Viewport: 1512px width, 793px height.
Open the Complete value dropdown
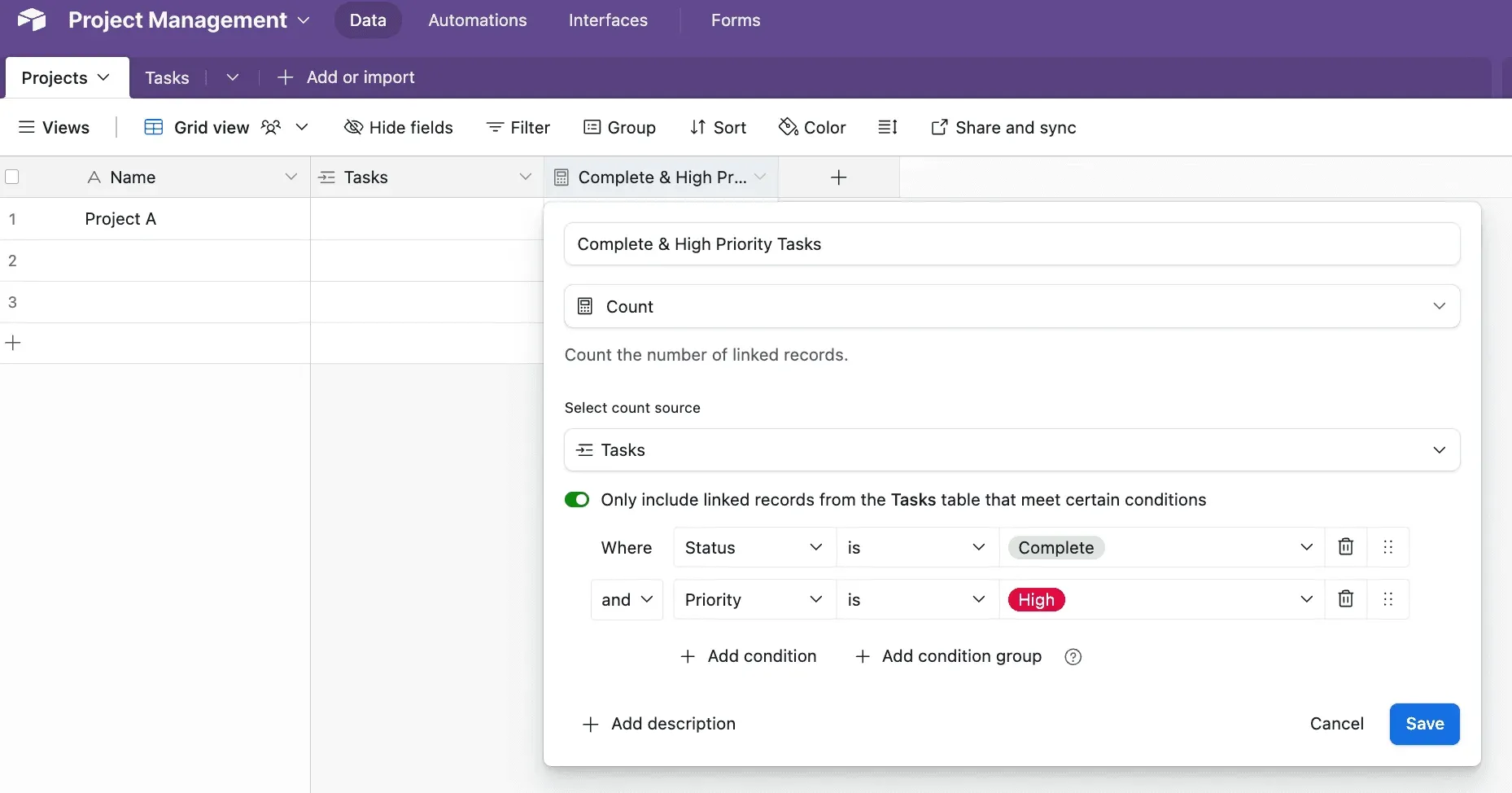[x=1162, y=547]
